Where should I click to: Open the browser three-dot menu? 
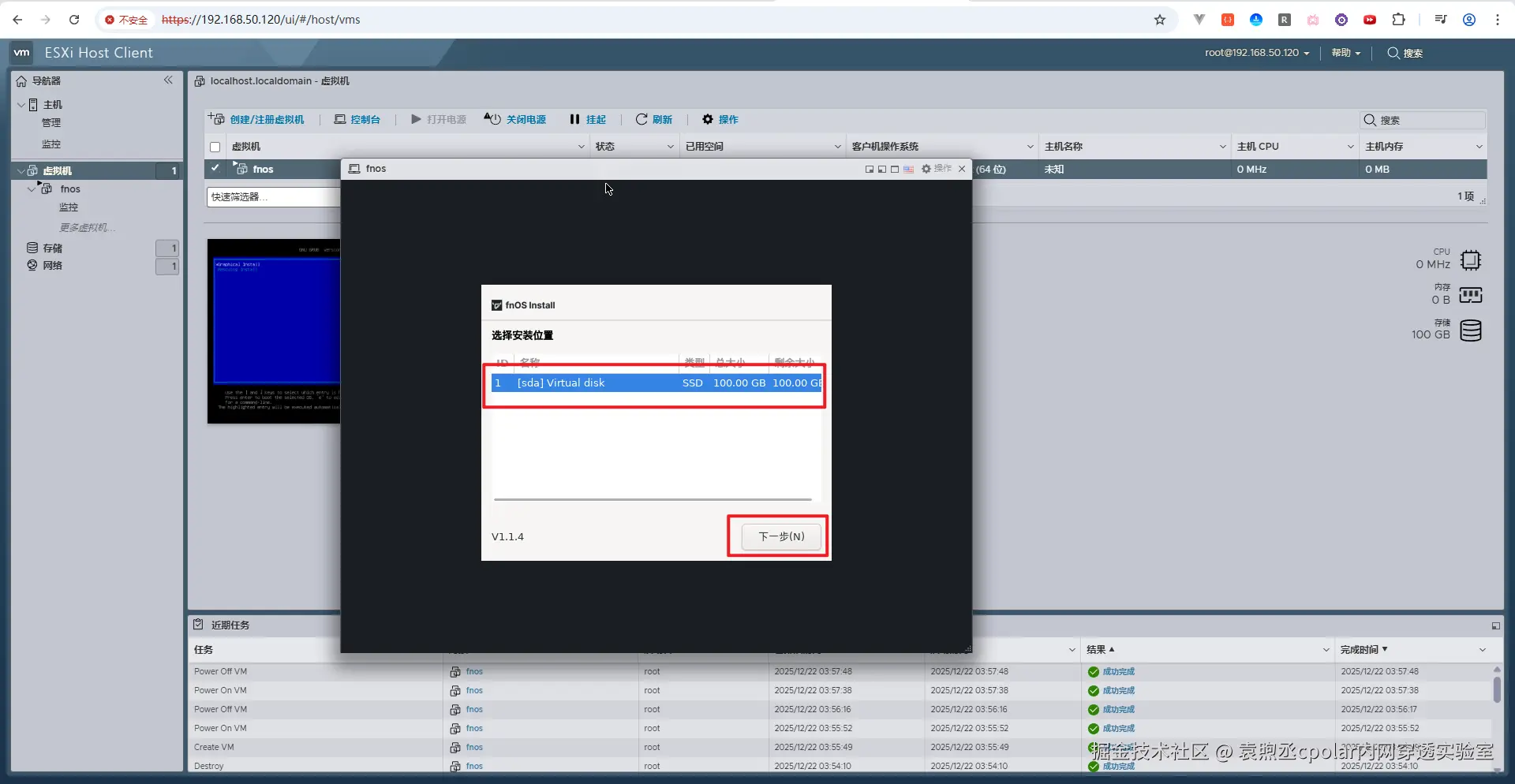tap(1498, 20)
